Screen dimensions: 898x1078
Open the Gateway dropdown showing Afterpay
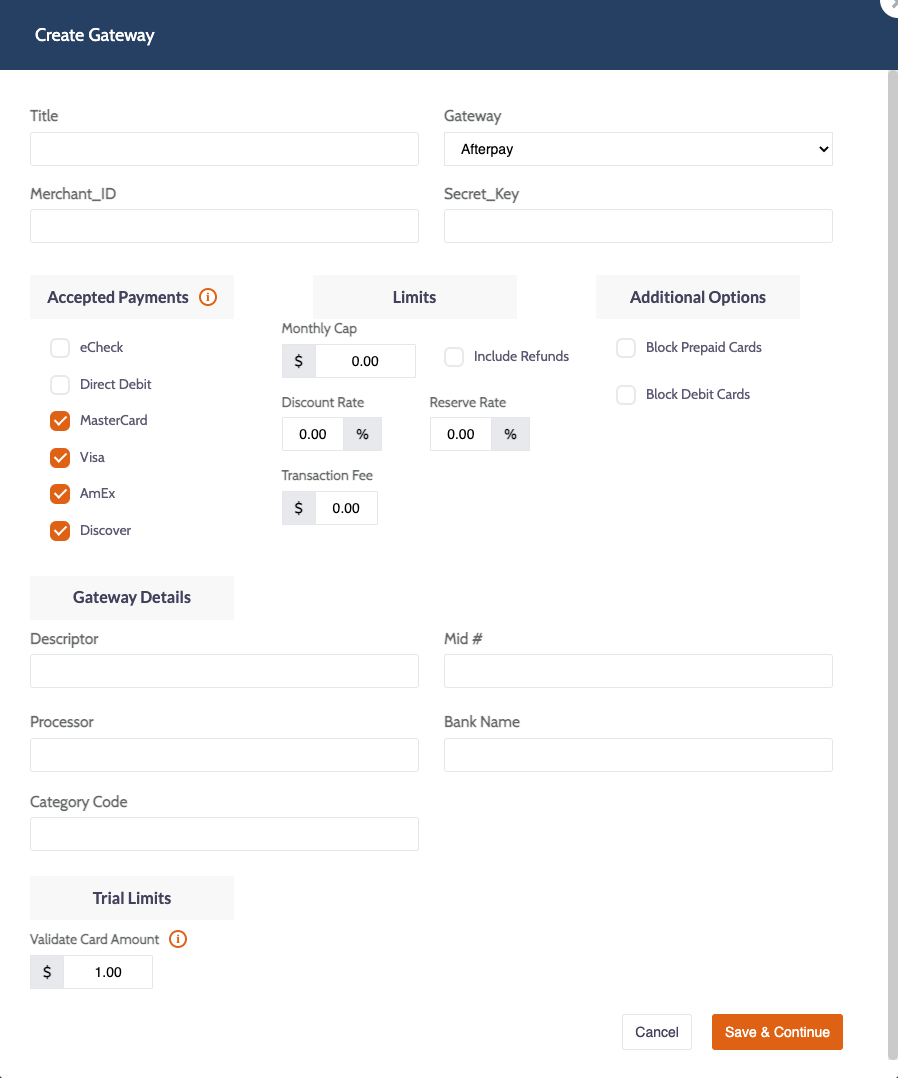pos(638,149)
